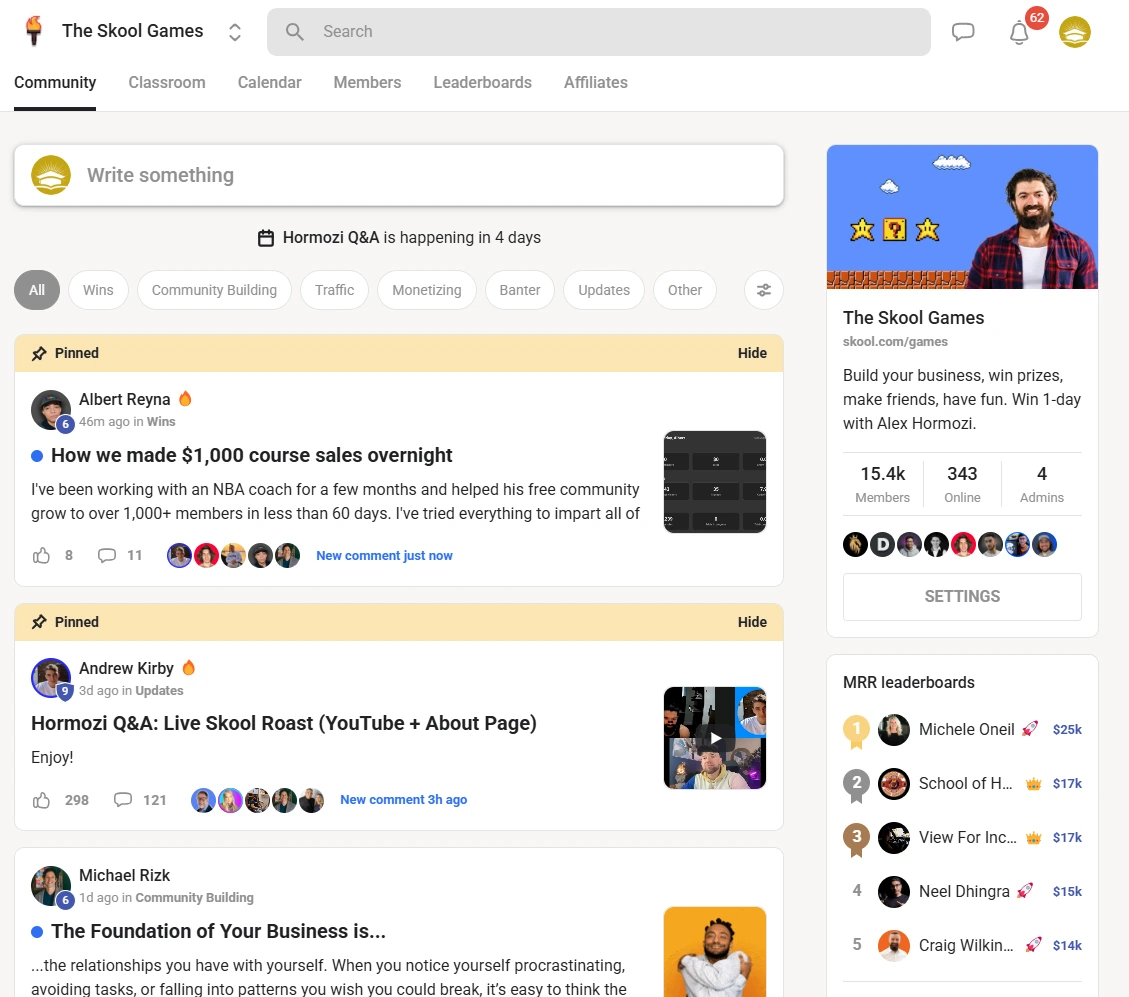Open the Hormozi Q&A event link

[x=331, y=238]
